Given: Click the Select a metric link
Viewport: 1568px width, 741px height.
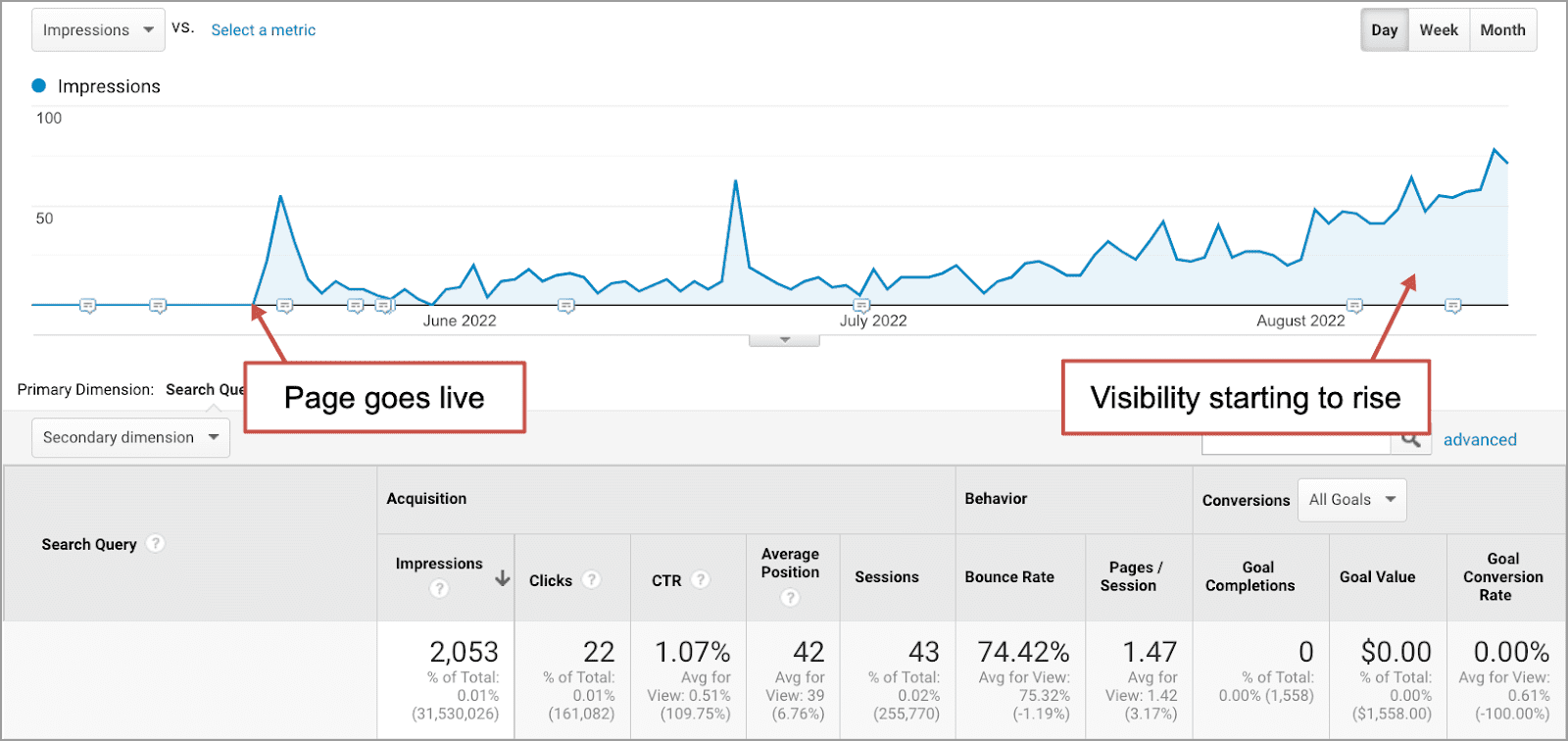Looking at the screenshot, I should click(264, 30).
